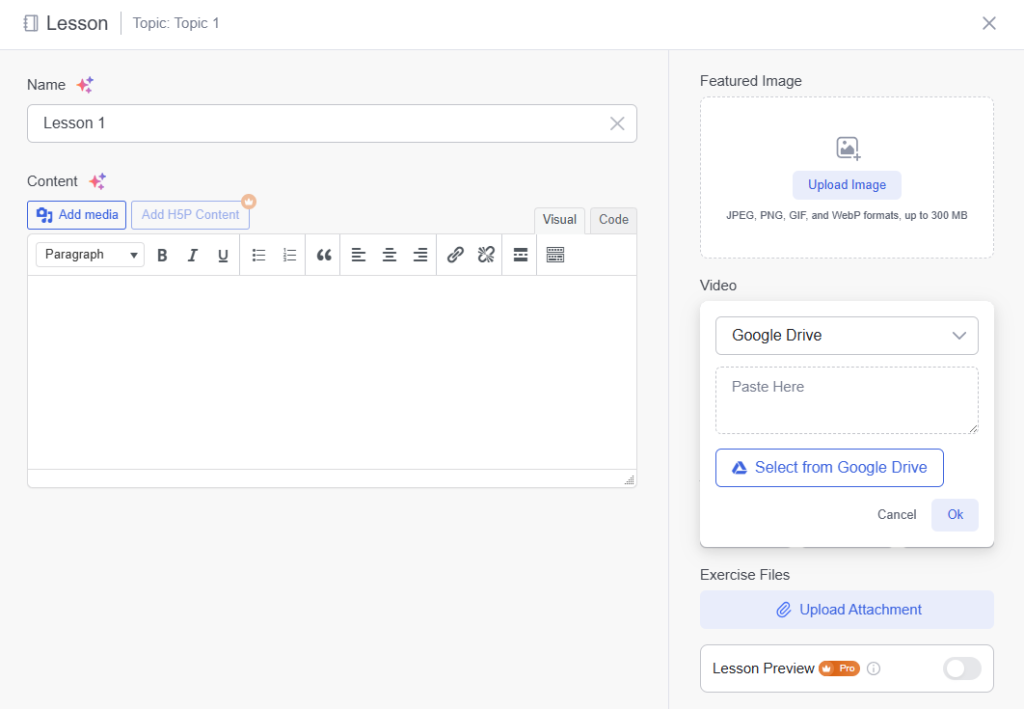This screenshot has width=1024, height=709.
Task: Click Select from Google Drive
Action: [x=829, y=467]
